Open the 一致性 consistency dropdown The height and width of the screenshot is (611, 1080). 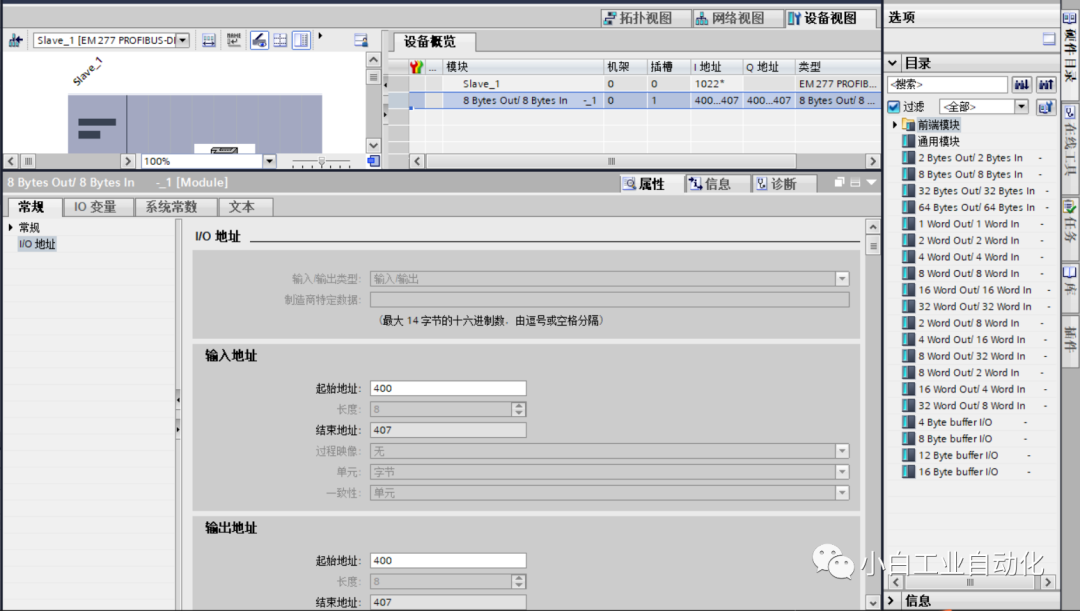tap(842, 493)
